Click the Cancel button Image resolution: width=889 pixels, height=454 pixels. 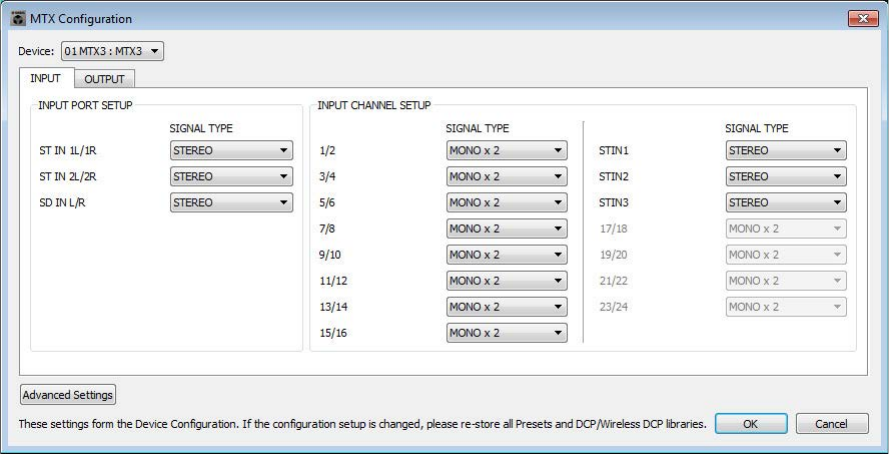pos(832,423)
